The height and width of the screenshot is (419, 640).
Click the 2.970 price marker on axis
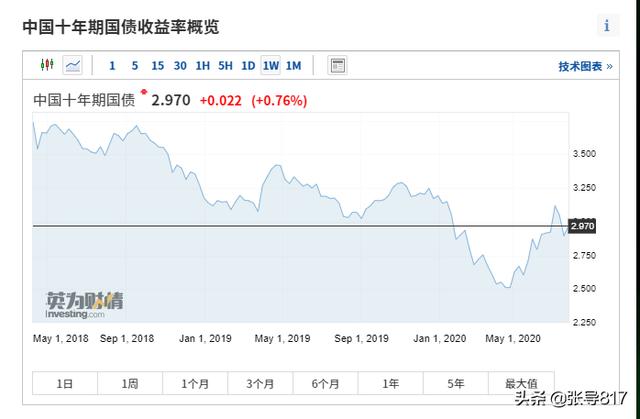tap(582, 226)
